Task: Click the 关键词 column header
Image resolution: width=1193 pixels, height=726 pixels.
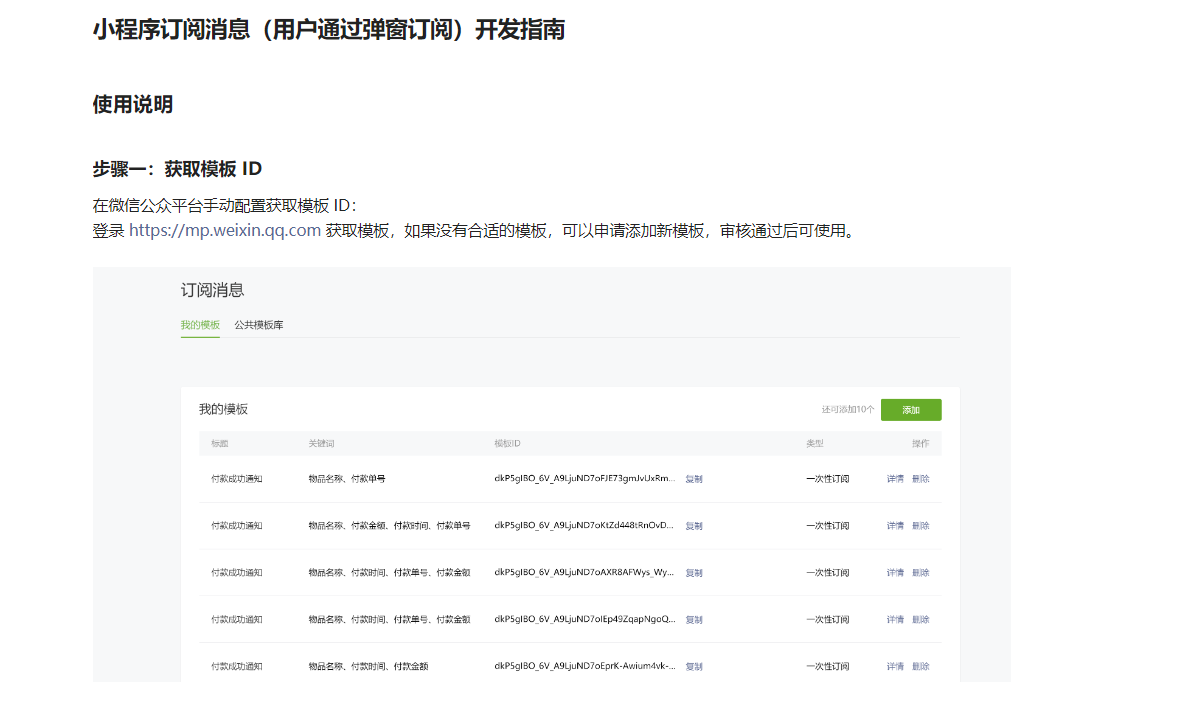Action: tap(321, 443)
